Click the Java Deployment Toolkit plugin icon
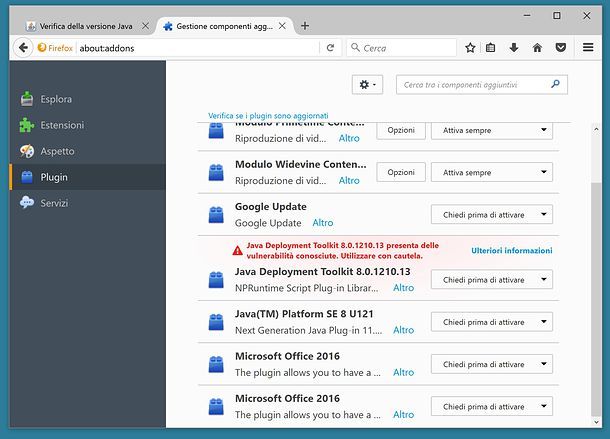Viewport: 610px width, 439px height. click(x=216, y=280)
